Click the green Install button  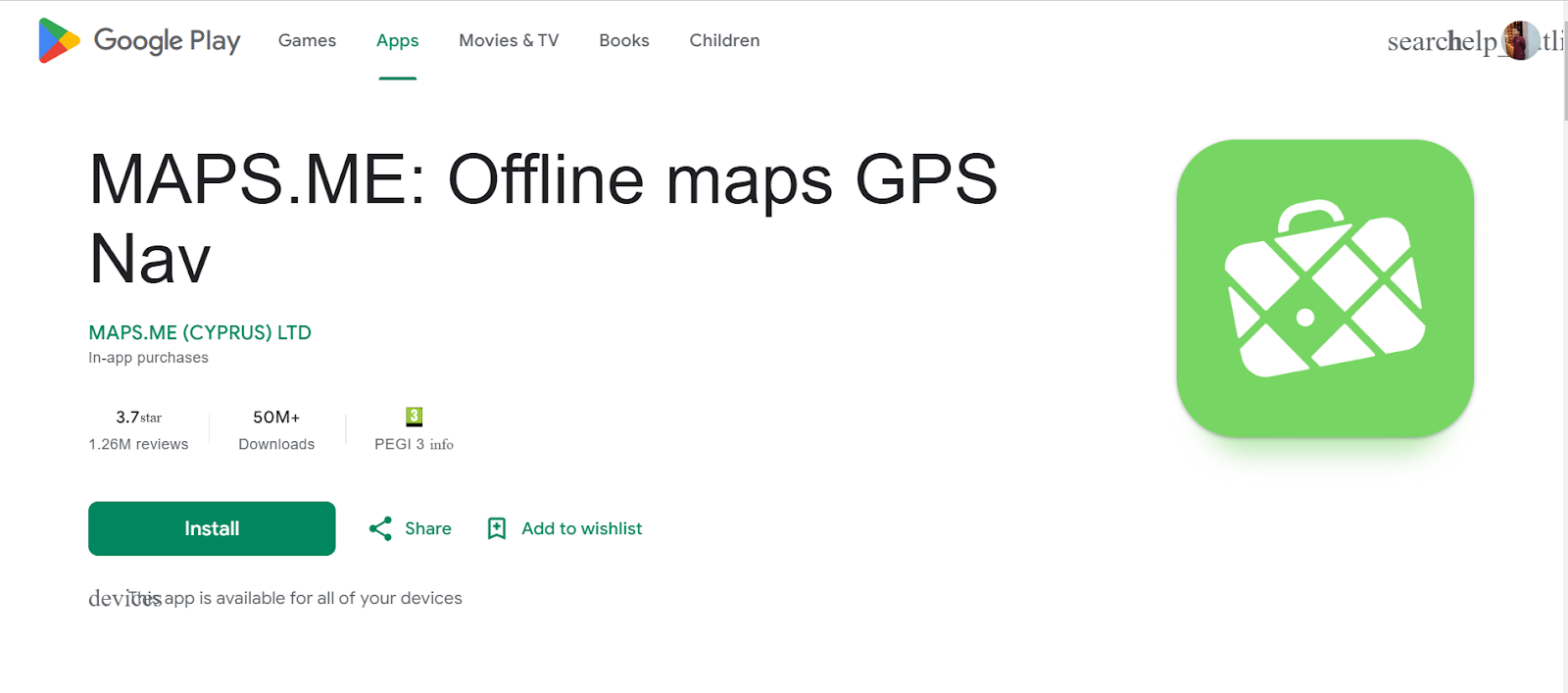[x=212, y=528]
